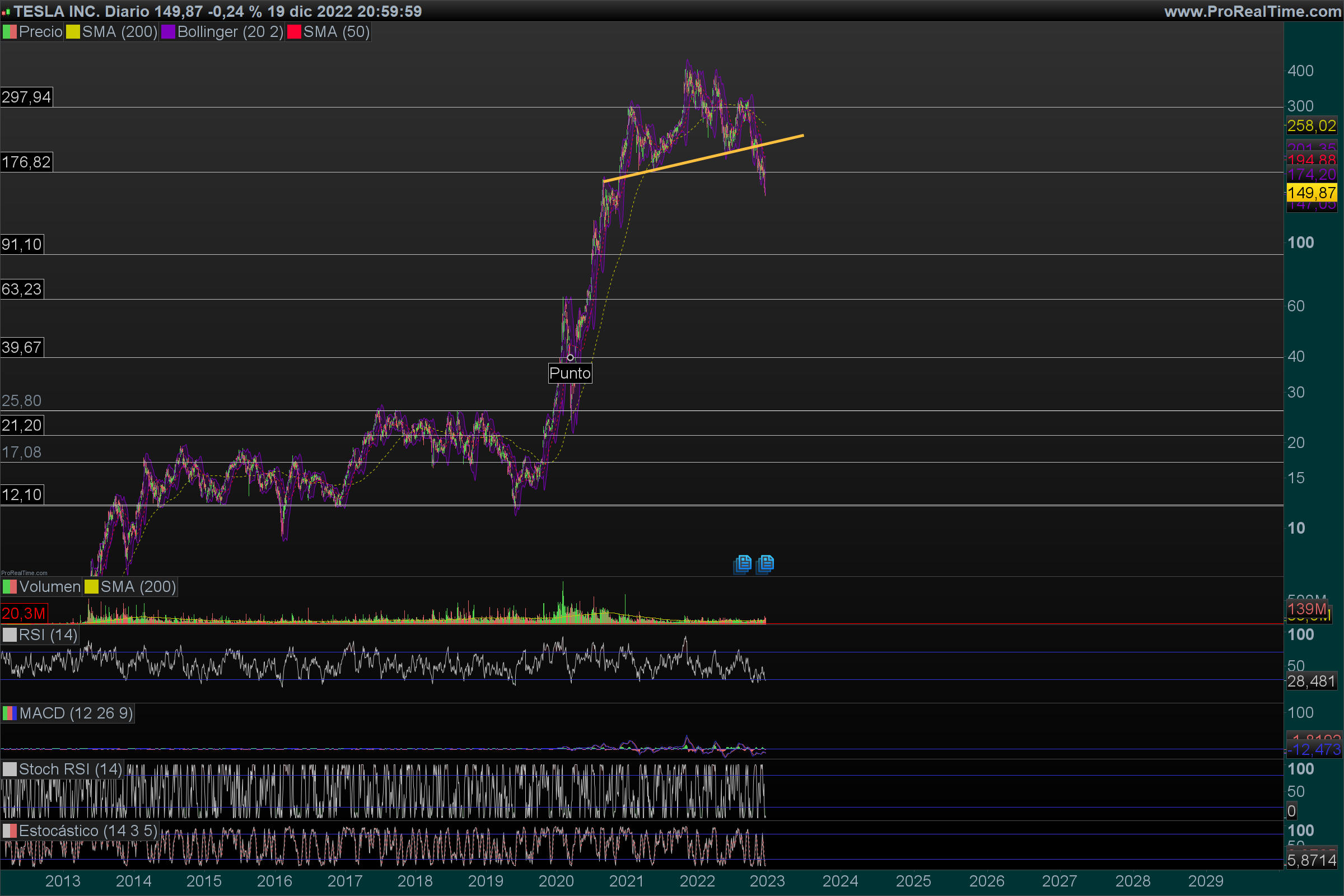Image resolution: width=1344 pixels, height=896 pixels.
Task: Click the TESLA INC. chart title
Action: 56,11
